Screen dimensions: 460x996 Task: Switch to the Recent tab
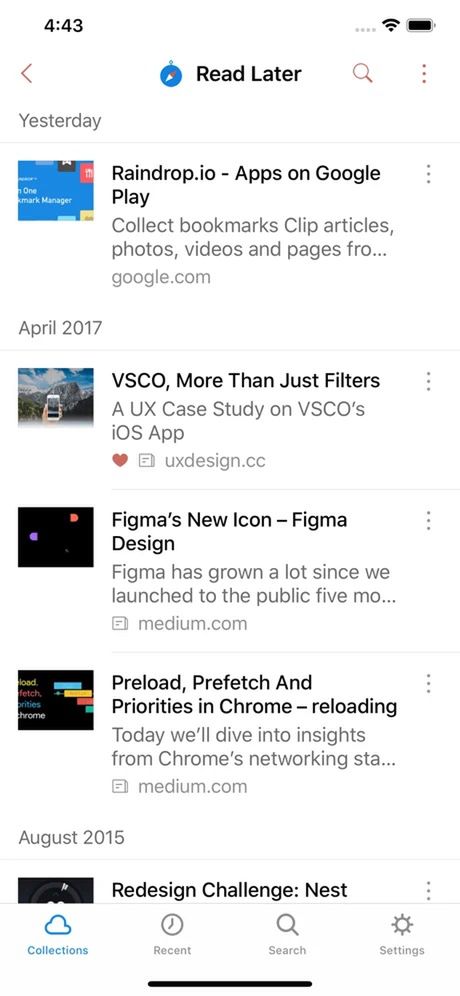tap(172, 934)
